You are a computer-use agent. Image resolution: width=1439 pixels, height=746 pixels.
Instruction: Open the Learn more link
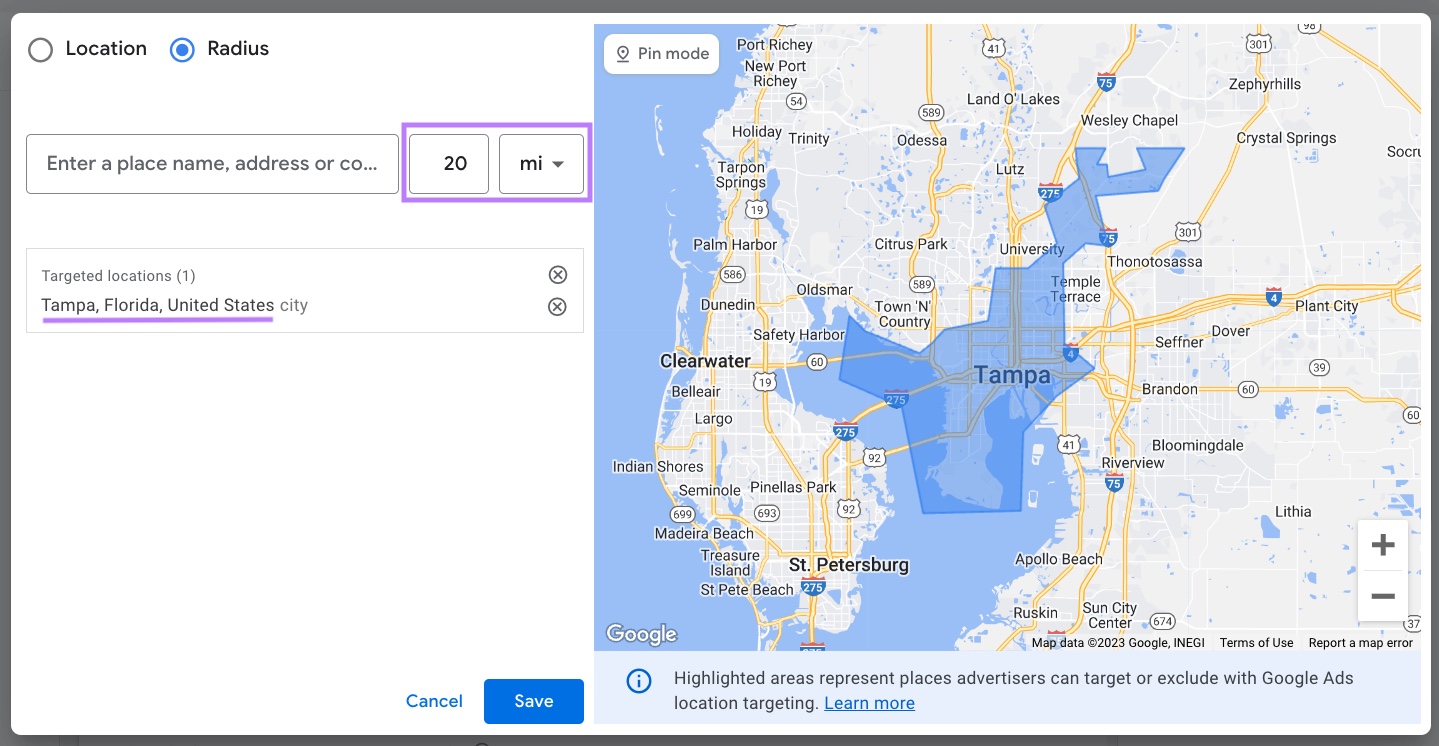(x=869, y=703)
